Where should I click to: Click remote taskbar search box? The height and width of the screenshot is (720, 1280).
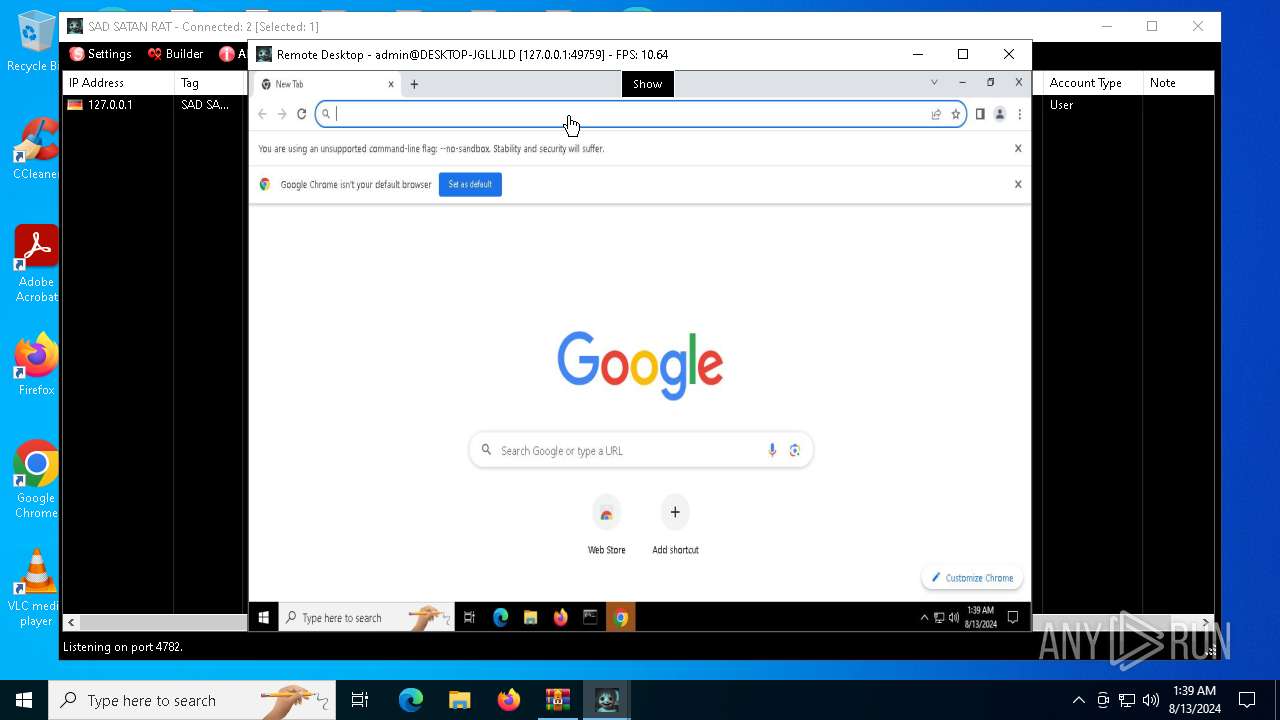[x=366, y=618]
